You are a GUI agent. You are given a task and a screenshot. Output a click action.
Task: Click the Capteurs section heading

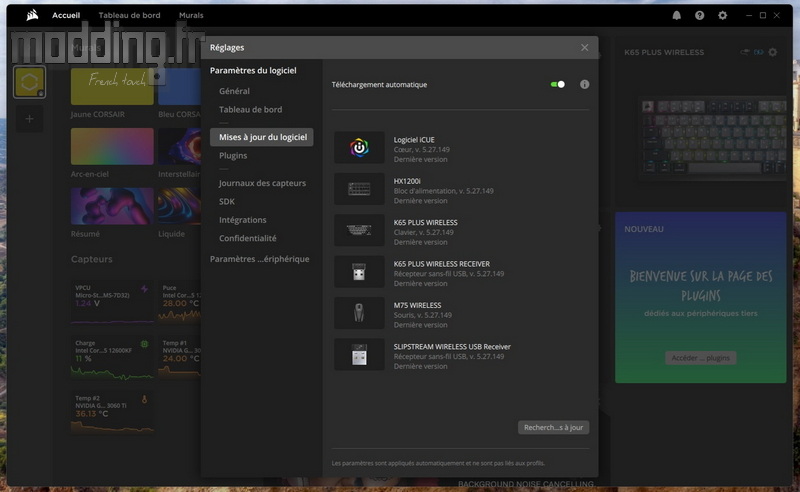(x=92, y=259)
